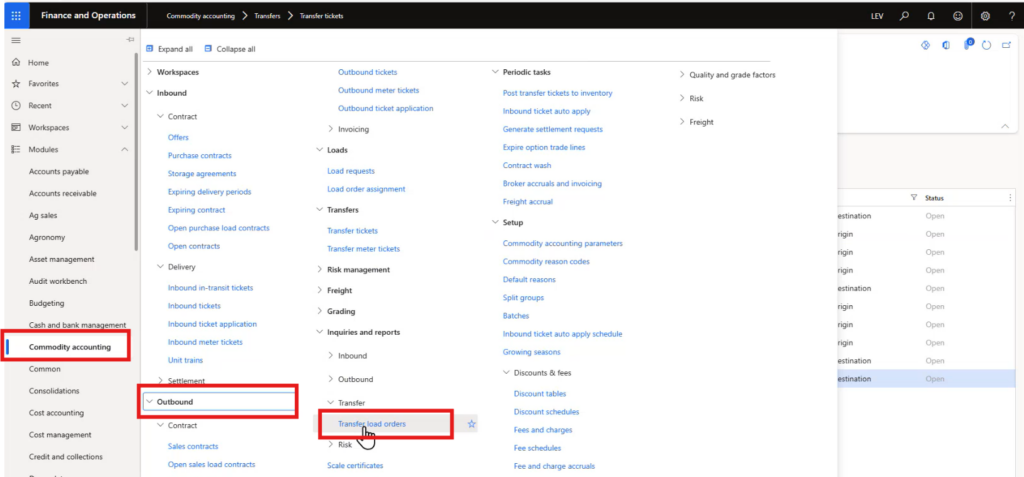This screenshot has width=1024, height=477.
Task: Click the Office integration icon in toolbar
Action: pyautogui.click(x=946, y=45)
